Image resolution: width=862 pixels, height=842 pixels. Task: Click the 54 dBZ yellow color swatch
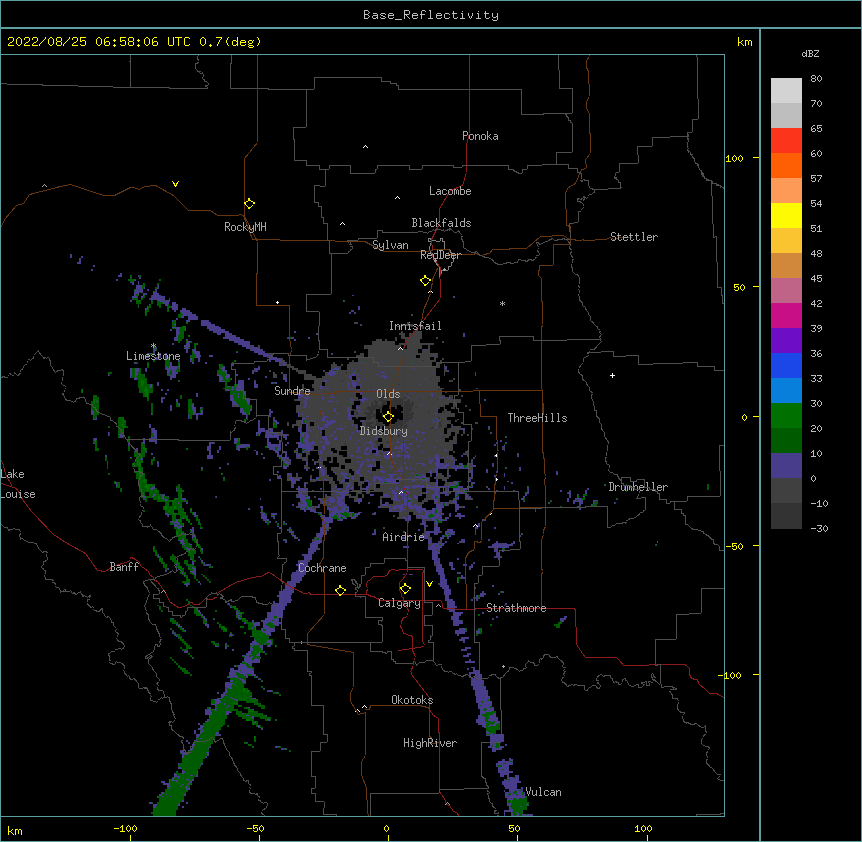(x=786, y=215)
